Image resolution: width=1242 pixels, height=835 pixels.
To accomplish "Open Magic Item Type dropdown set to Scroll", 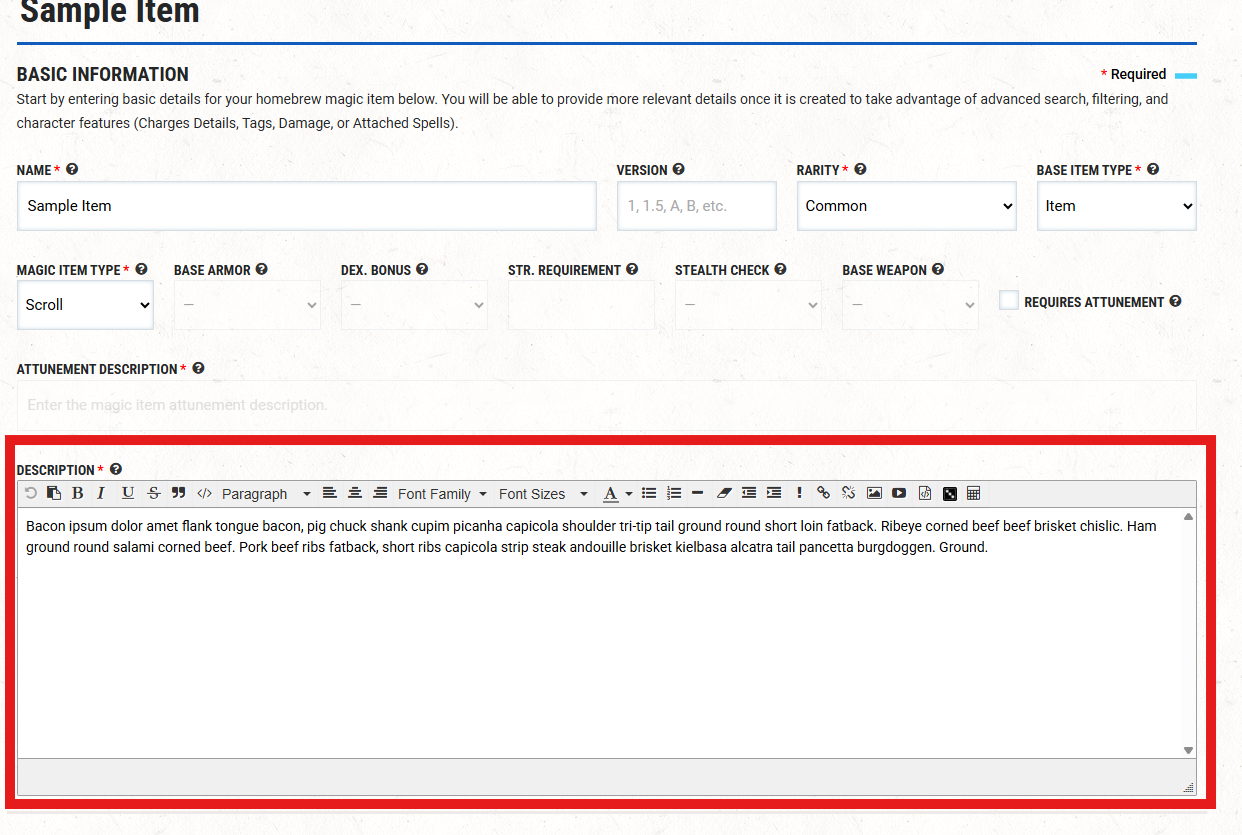I will pos(85,305).
